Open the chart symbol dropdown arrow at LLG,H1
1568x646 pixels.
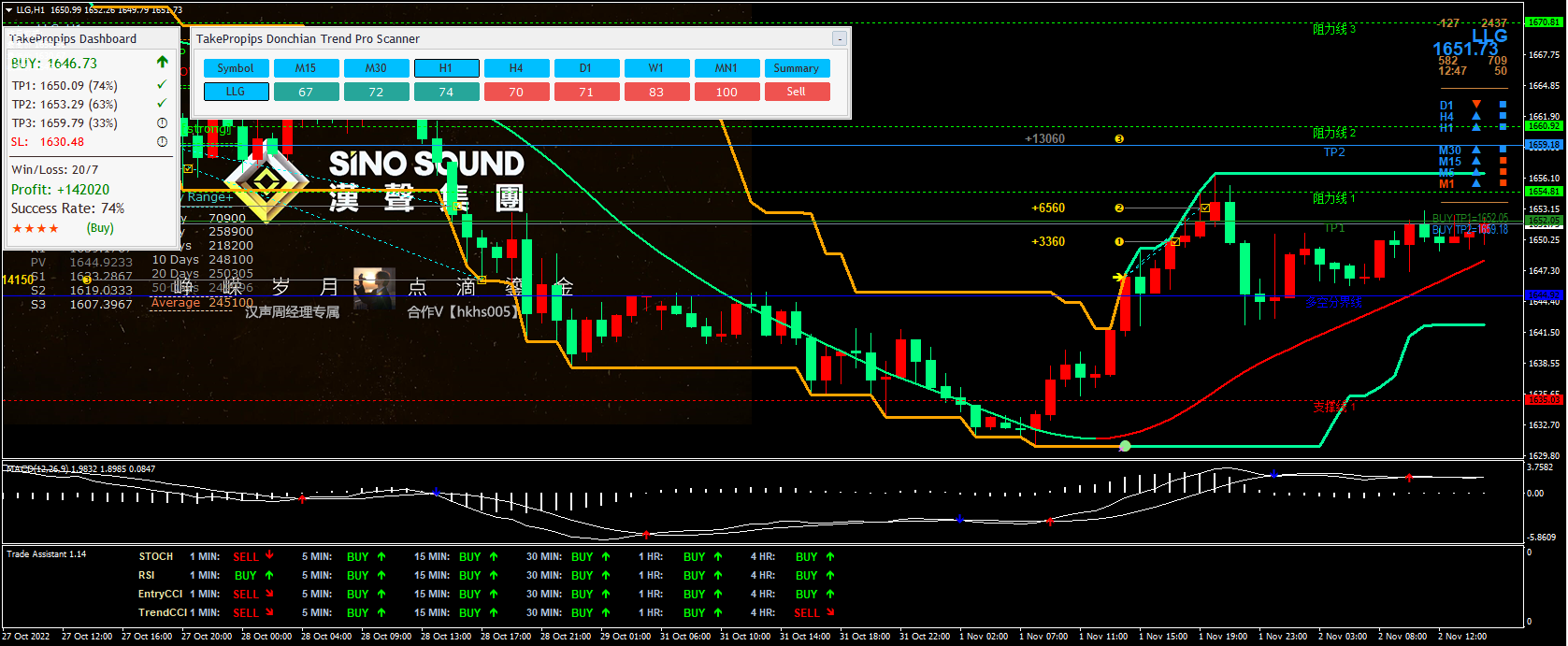click(x=8, y=9)
